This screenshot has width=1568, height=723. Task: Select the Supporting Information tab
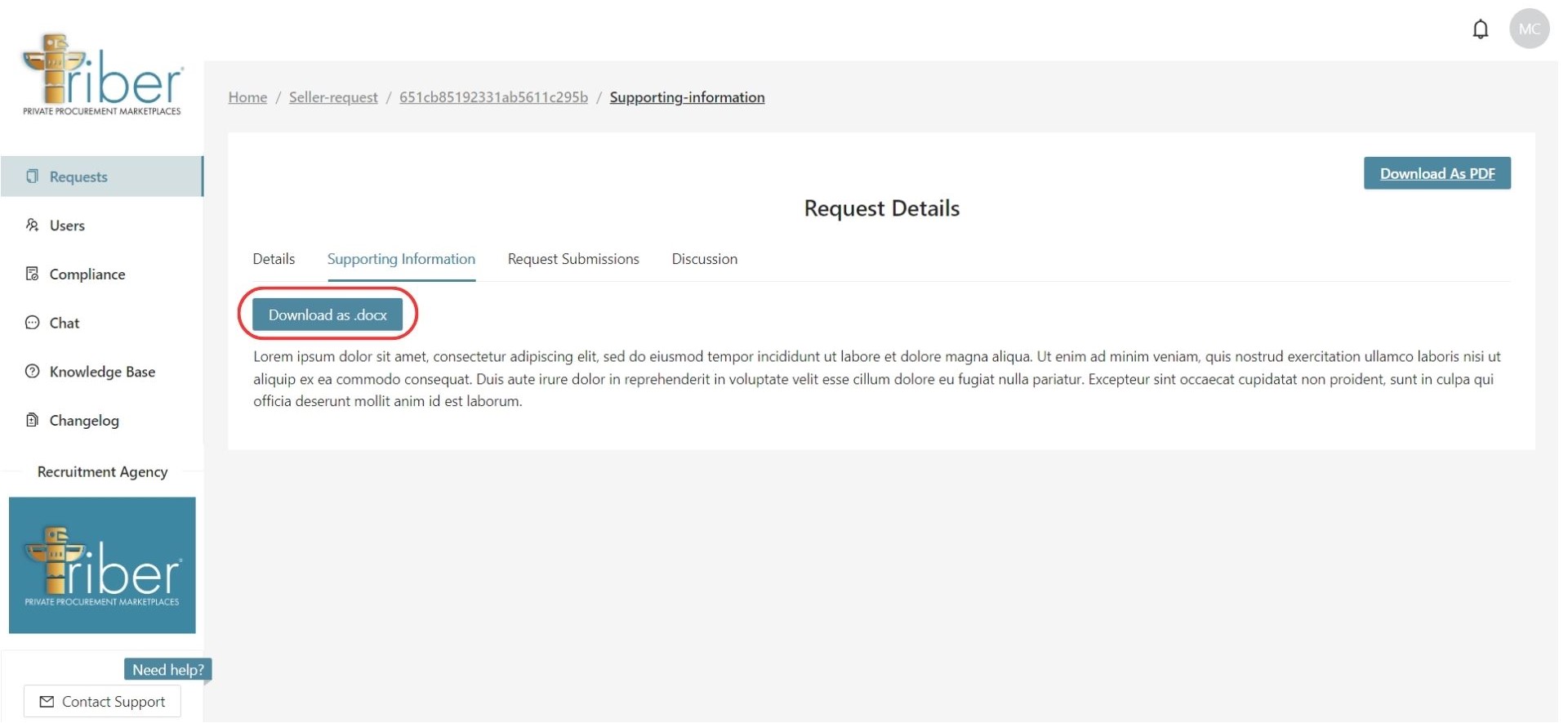click(401, 259)
